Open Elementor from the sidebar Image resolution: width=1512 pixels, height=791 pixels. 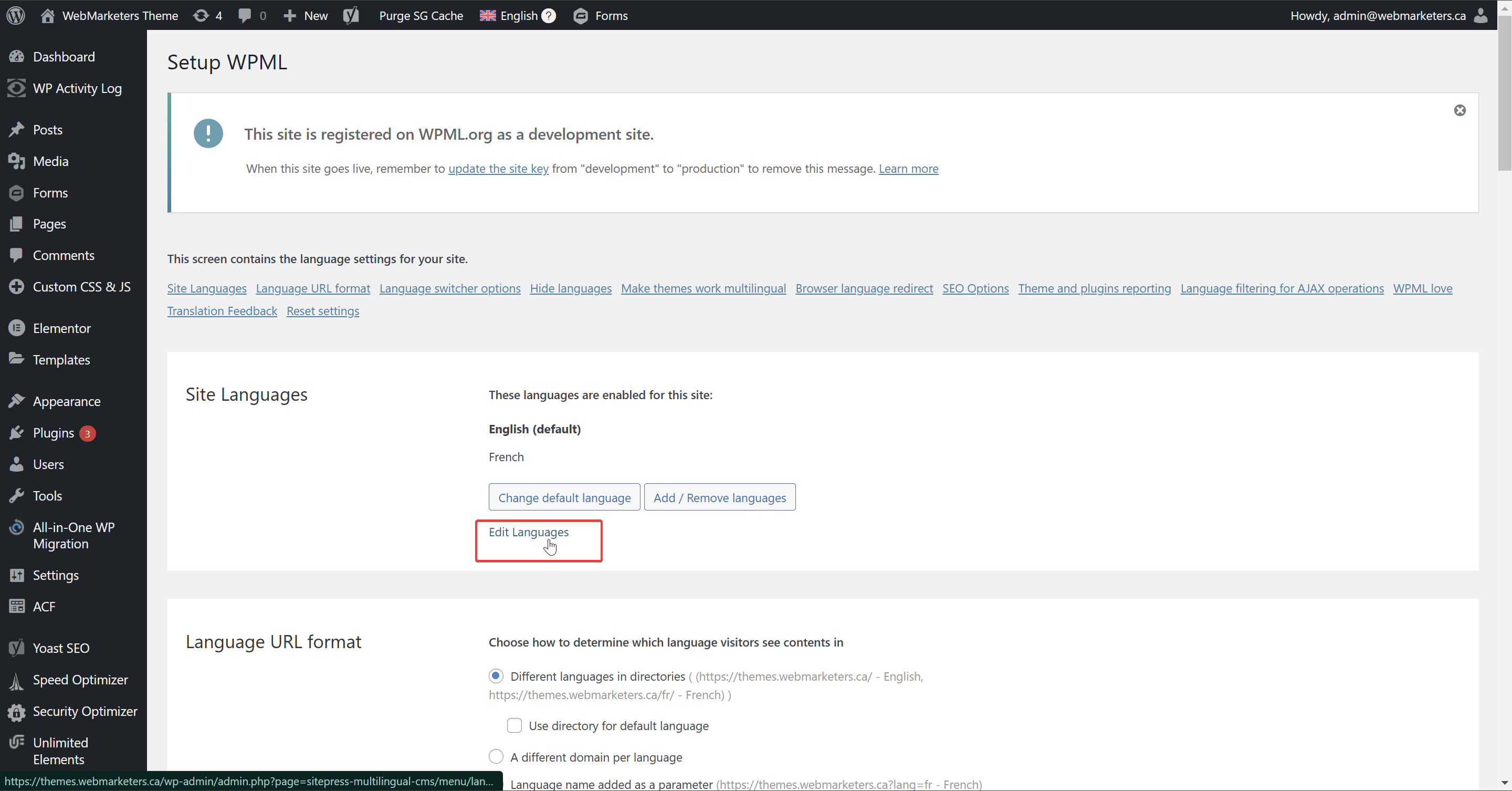[61, 328]
